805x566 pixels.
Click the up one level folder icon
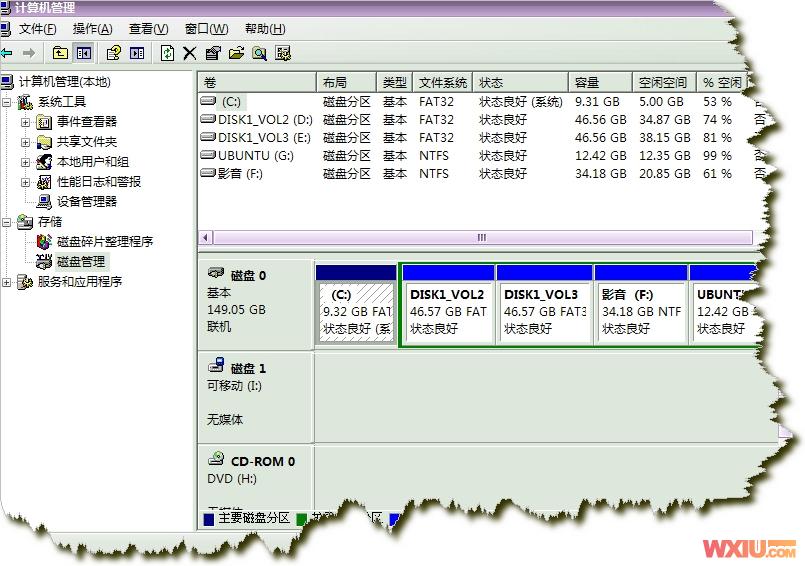tap(61, 53)
